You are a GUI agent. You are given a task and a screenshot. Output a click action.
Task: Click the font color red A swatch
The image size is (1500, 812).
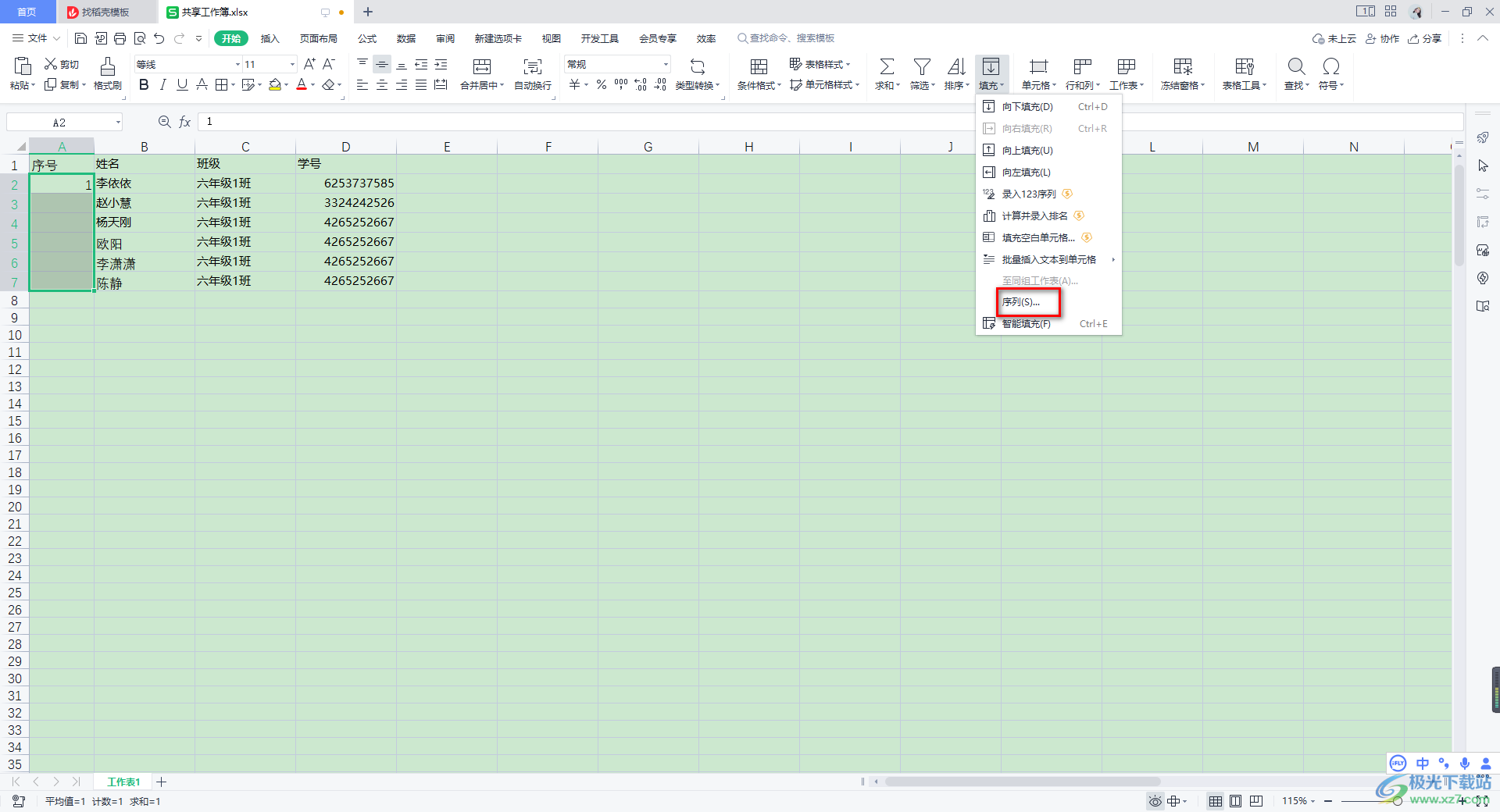pyautogui.click(x=302, y=84)
